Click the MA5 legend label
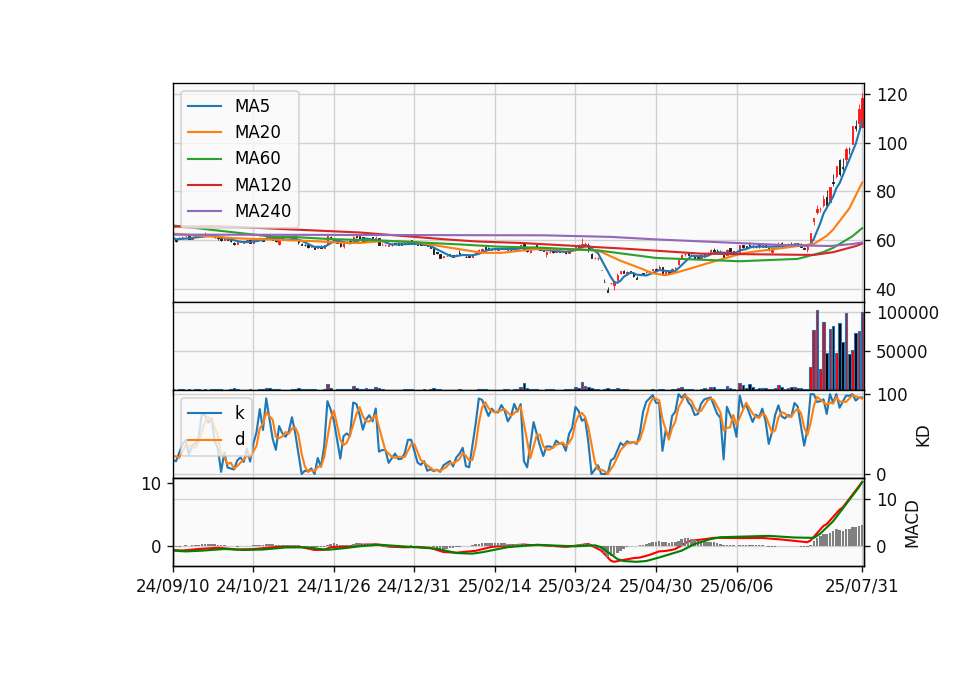Screen dimensions: 960x690 252,106
